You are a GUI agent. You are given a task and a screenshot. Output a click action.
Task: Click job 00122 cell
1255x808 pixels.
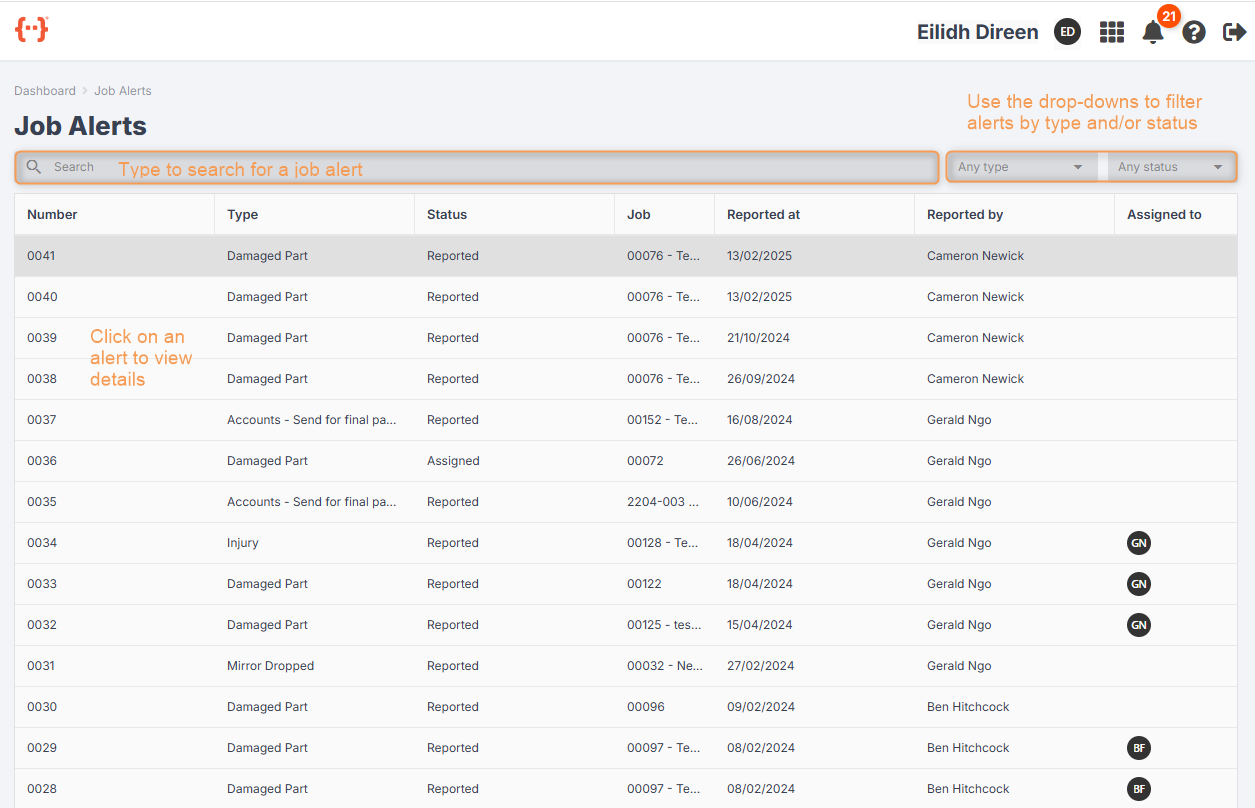tap(644, 584)
